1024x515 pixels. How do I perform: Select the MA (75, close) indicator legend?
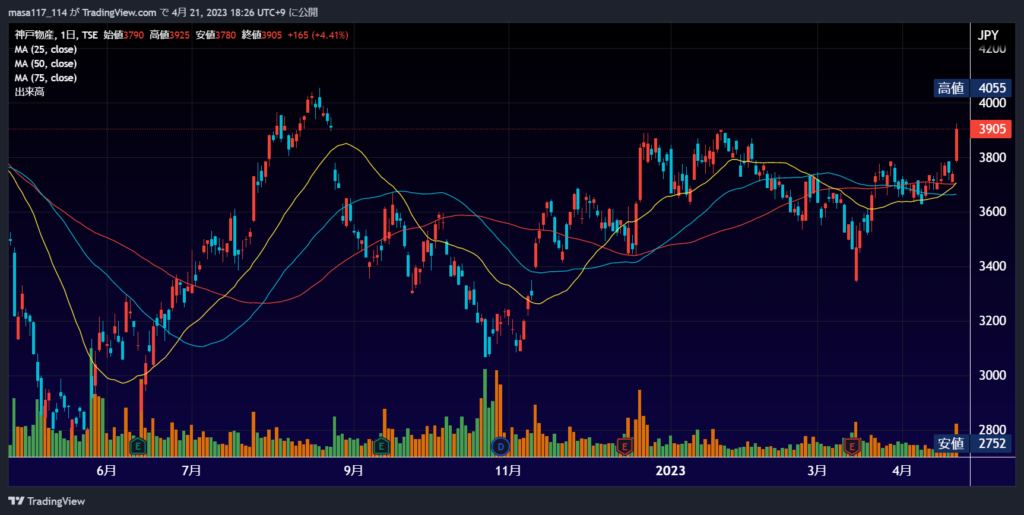(x=46, y=78)
